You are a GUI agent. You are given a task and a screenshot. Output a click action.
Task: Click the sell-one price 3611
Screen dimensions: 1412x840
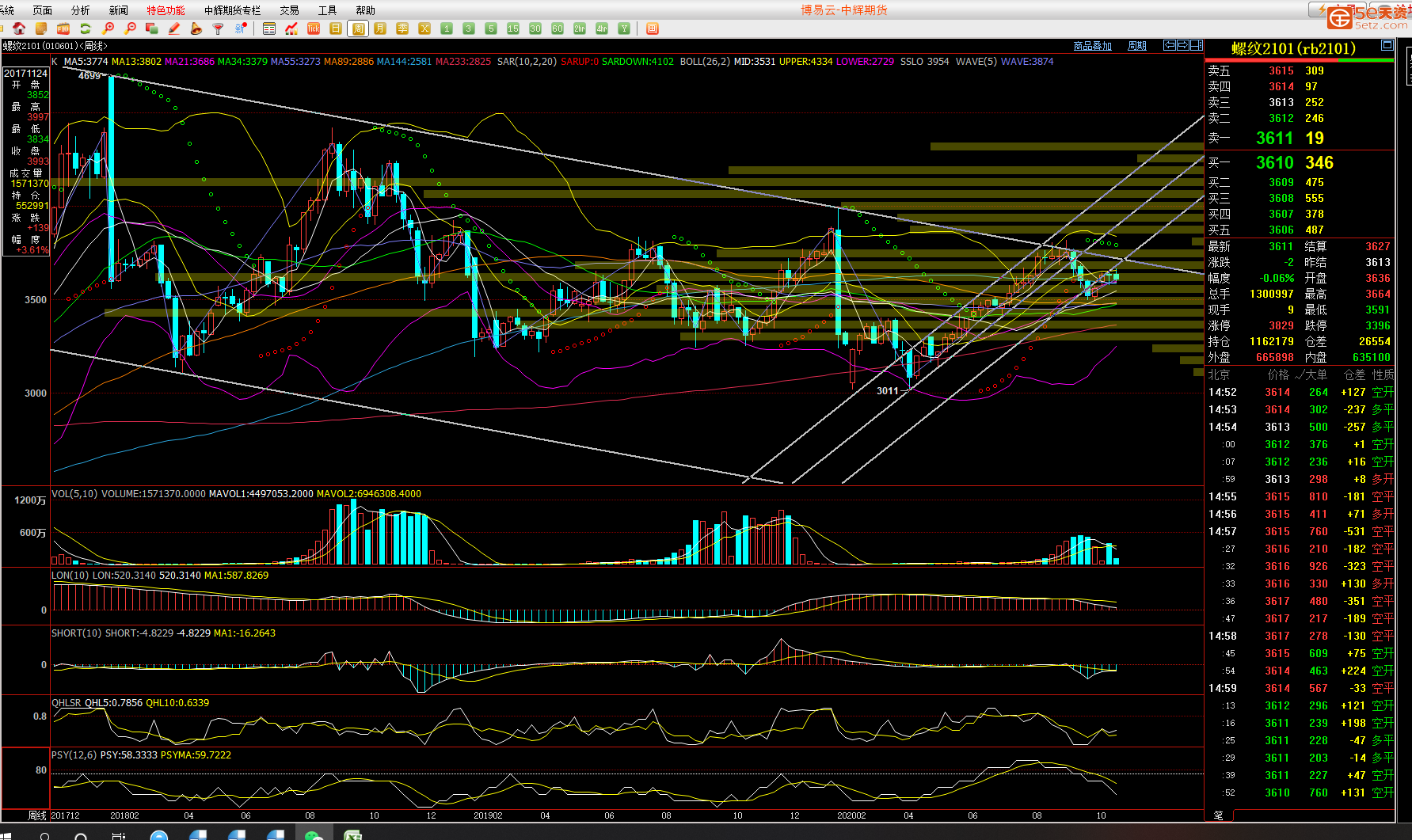1274,139
